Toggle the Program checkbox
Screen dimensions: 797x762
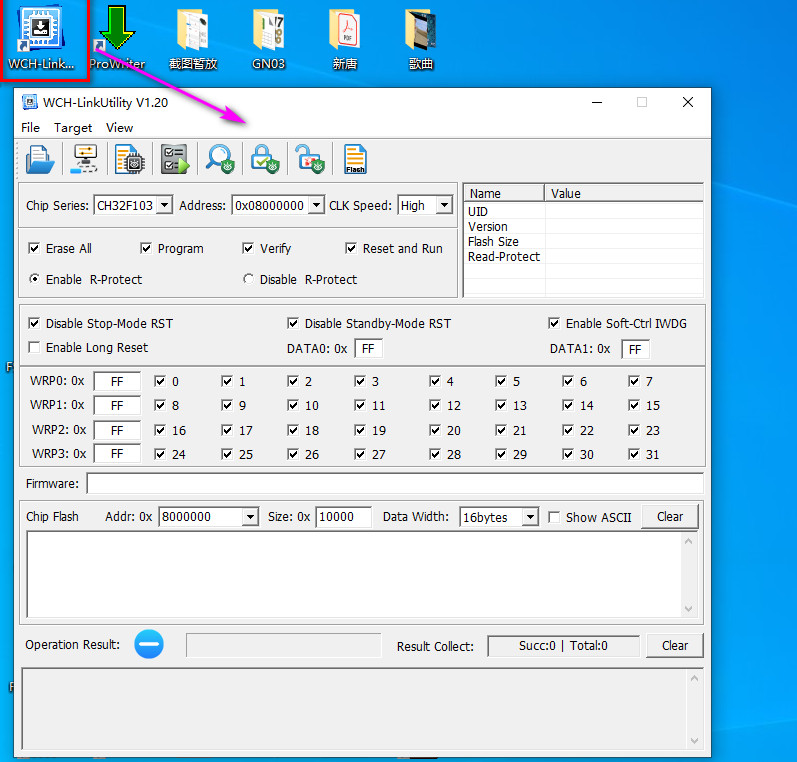click(146, 248)
